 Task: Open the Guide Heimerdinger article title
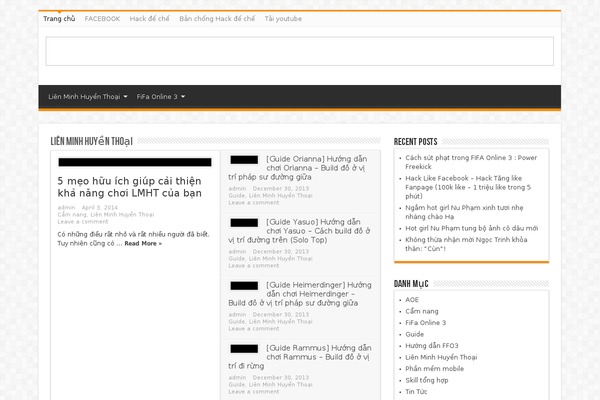pyautogui.click(x=300, y=294)
